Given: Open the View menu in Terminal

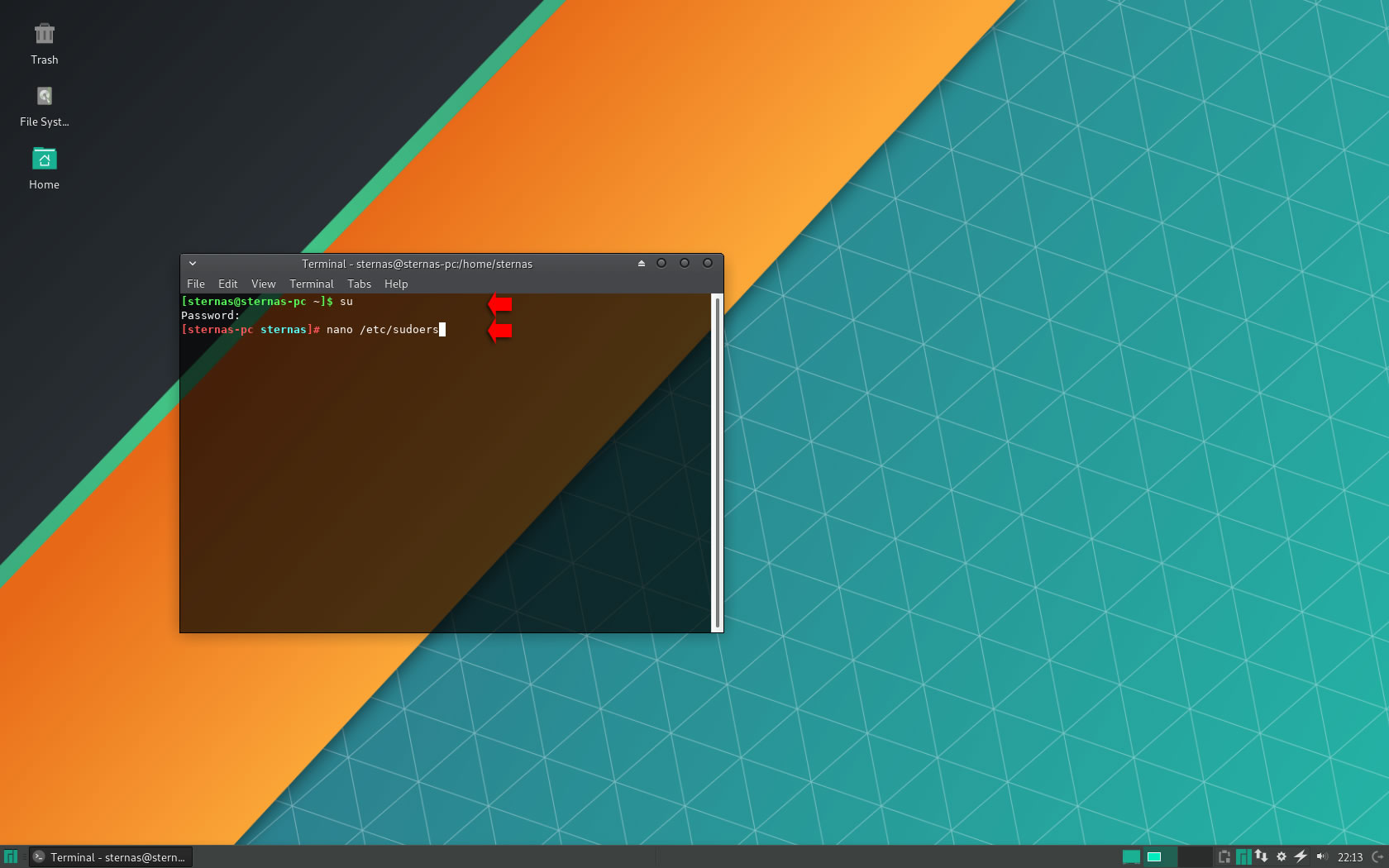Looking at the screenshot, I should (x=264, y=284).
